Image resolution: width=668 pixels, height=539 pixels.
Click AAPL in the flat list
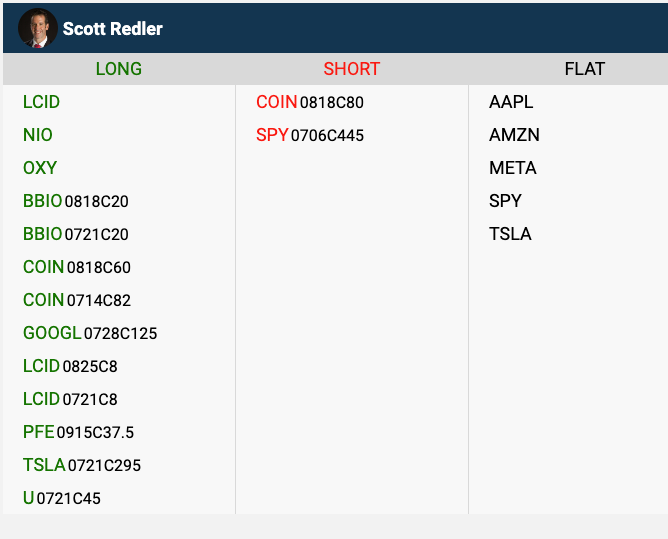coord(511,102)
